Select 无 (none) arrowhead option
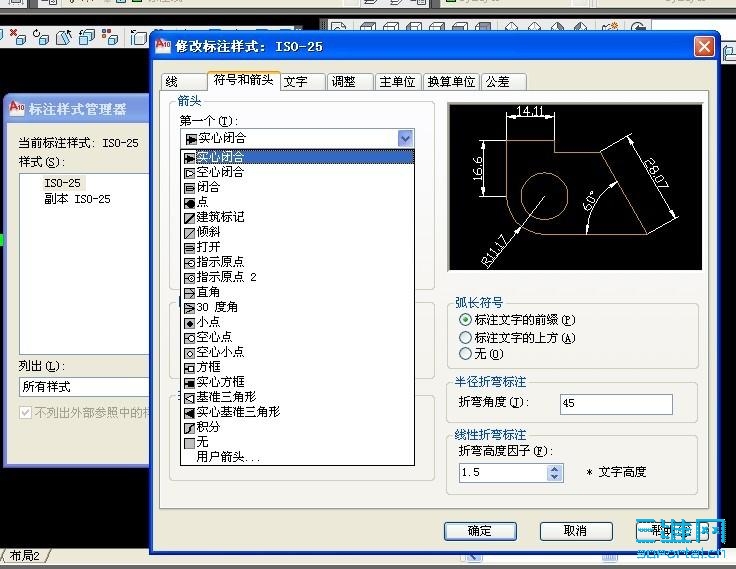The height and width of the screenshot is (569, 736). 297,443
